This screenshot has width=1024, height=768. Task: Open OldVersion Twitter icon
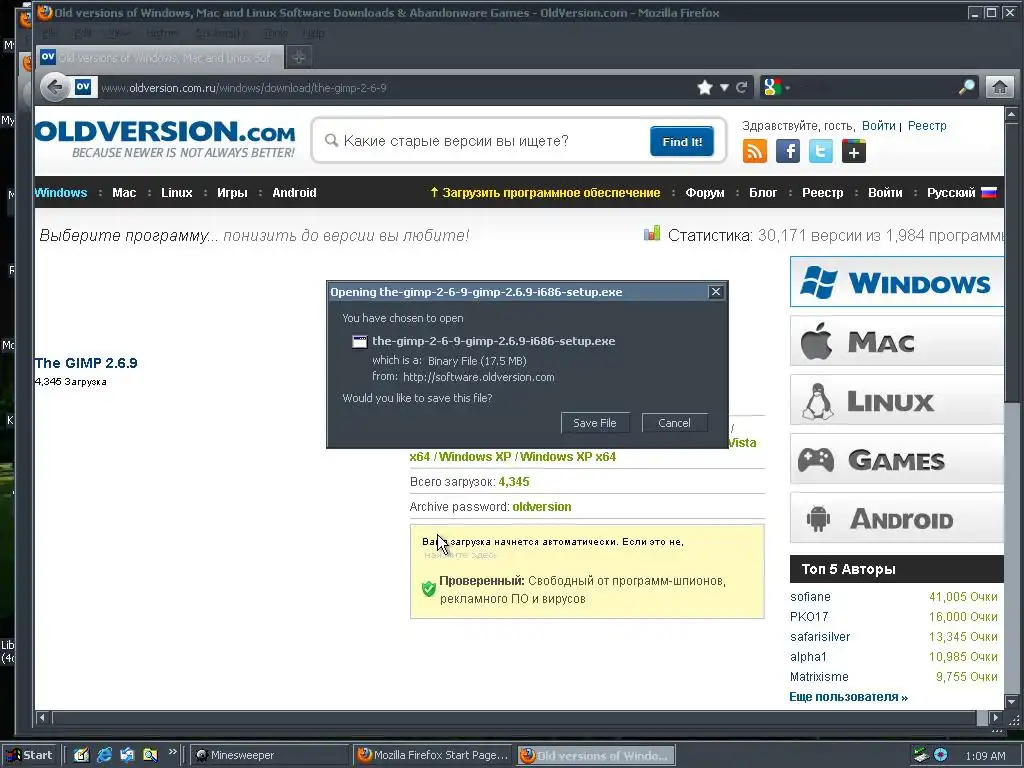tap(820, 151)
